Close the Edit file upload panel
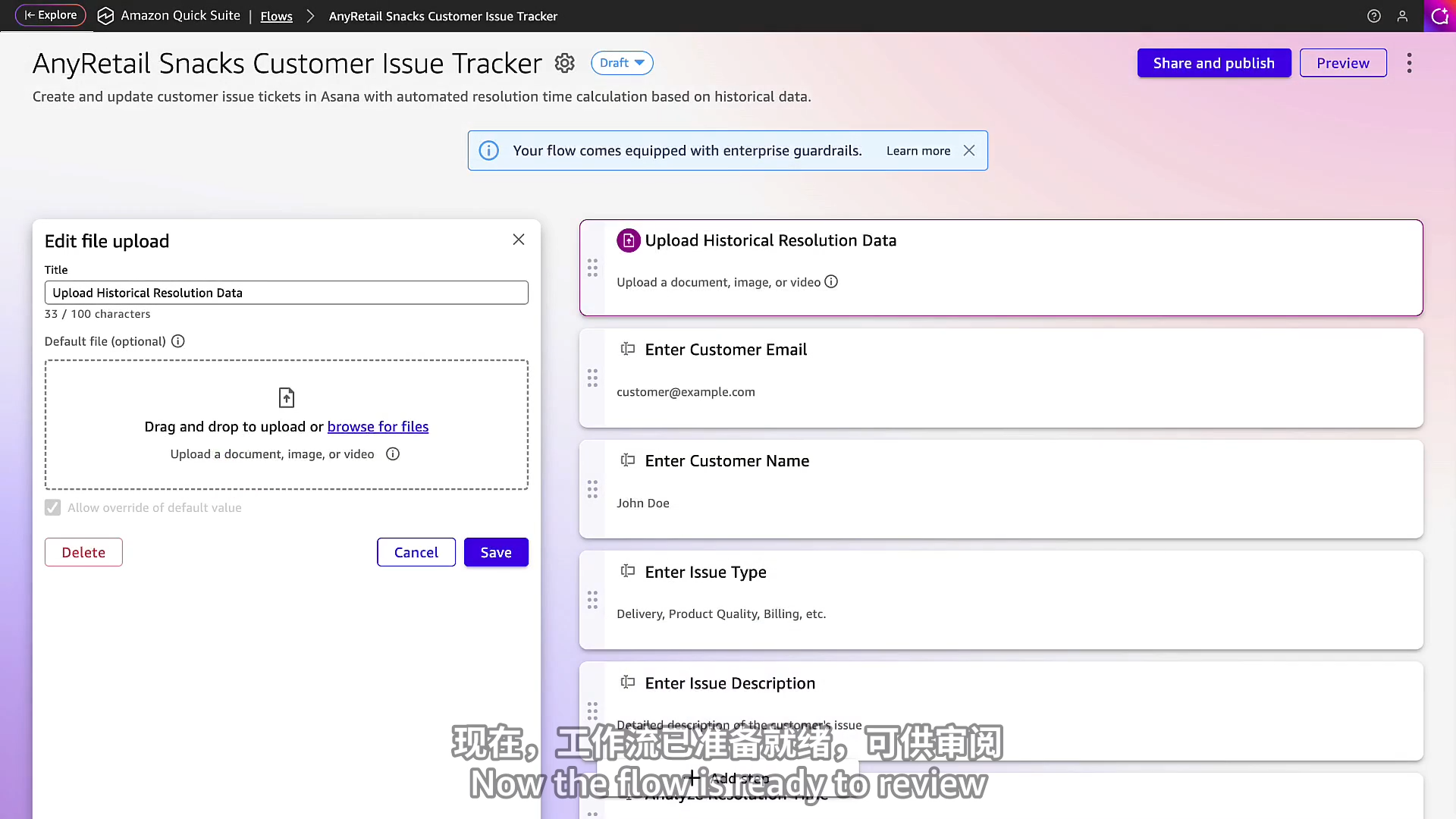 519,240
